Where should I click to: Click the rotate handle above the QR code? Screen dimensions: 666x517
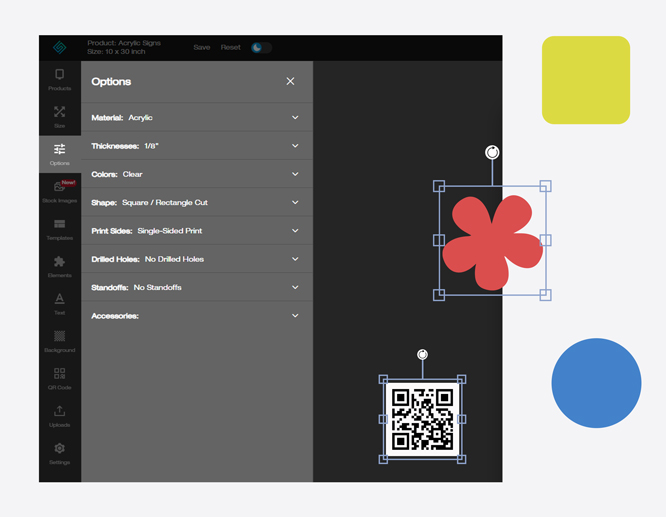coord(422,354)
